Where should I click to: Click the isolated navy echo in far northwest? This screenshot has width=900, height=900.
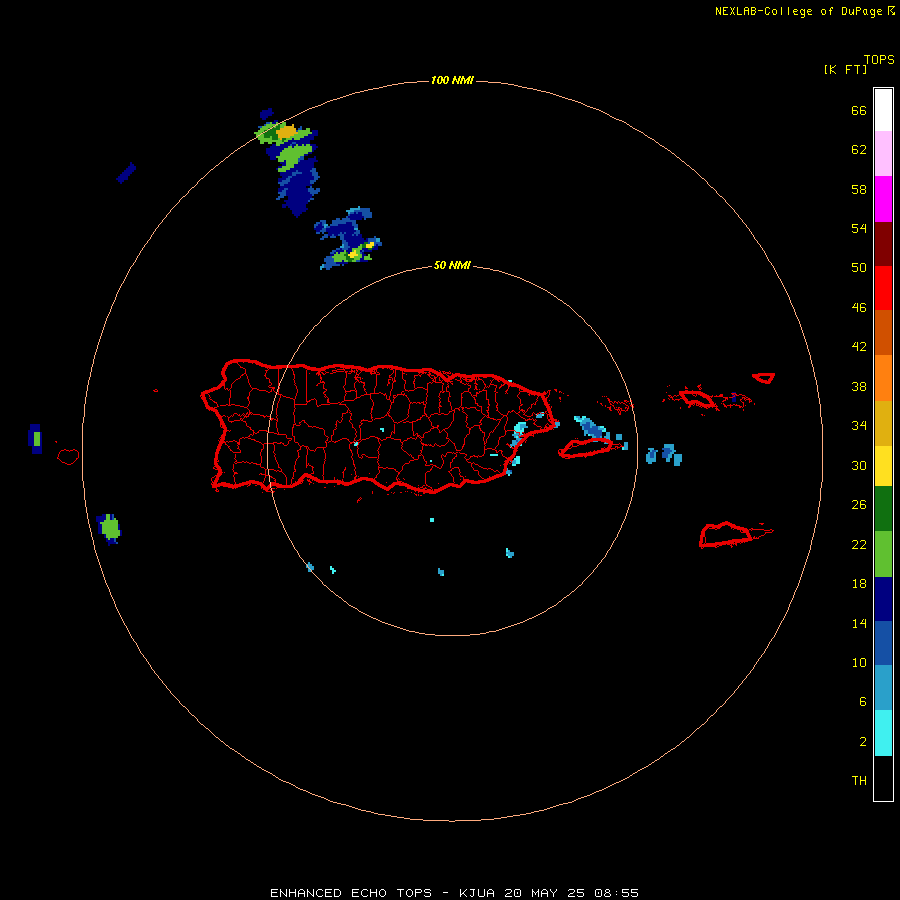126,173
